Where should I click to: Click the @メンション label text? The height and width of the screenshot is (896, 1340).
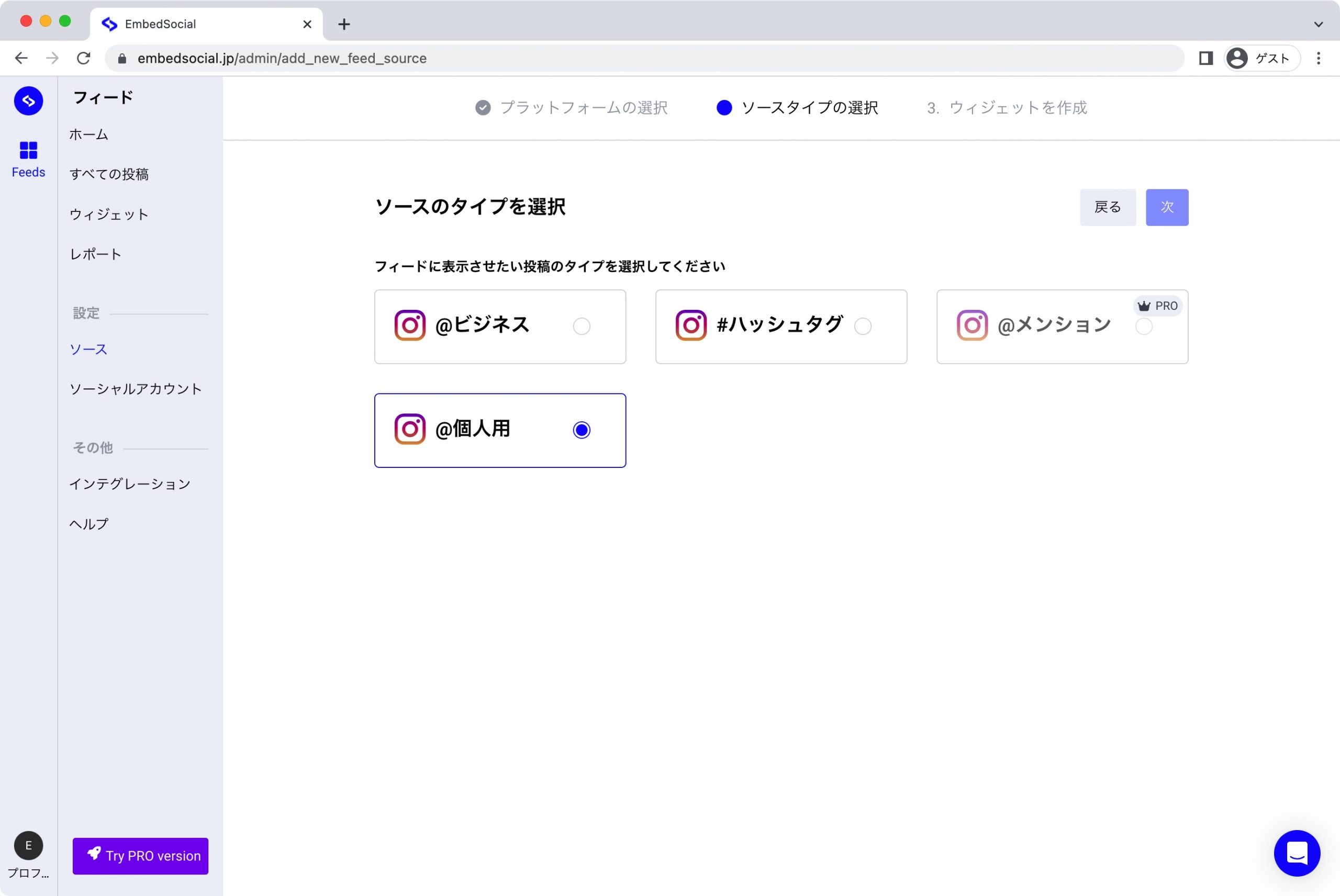pos(1054,325)
